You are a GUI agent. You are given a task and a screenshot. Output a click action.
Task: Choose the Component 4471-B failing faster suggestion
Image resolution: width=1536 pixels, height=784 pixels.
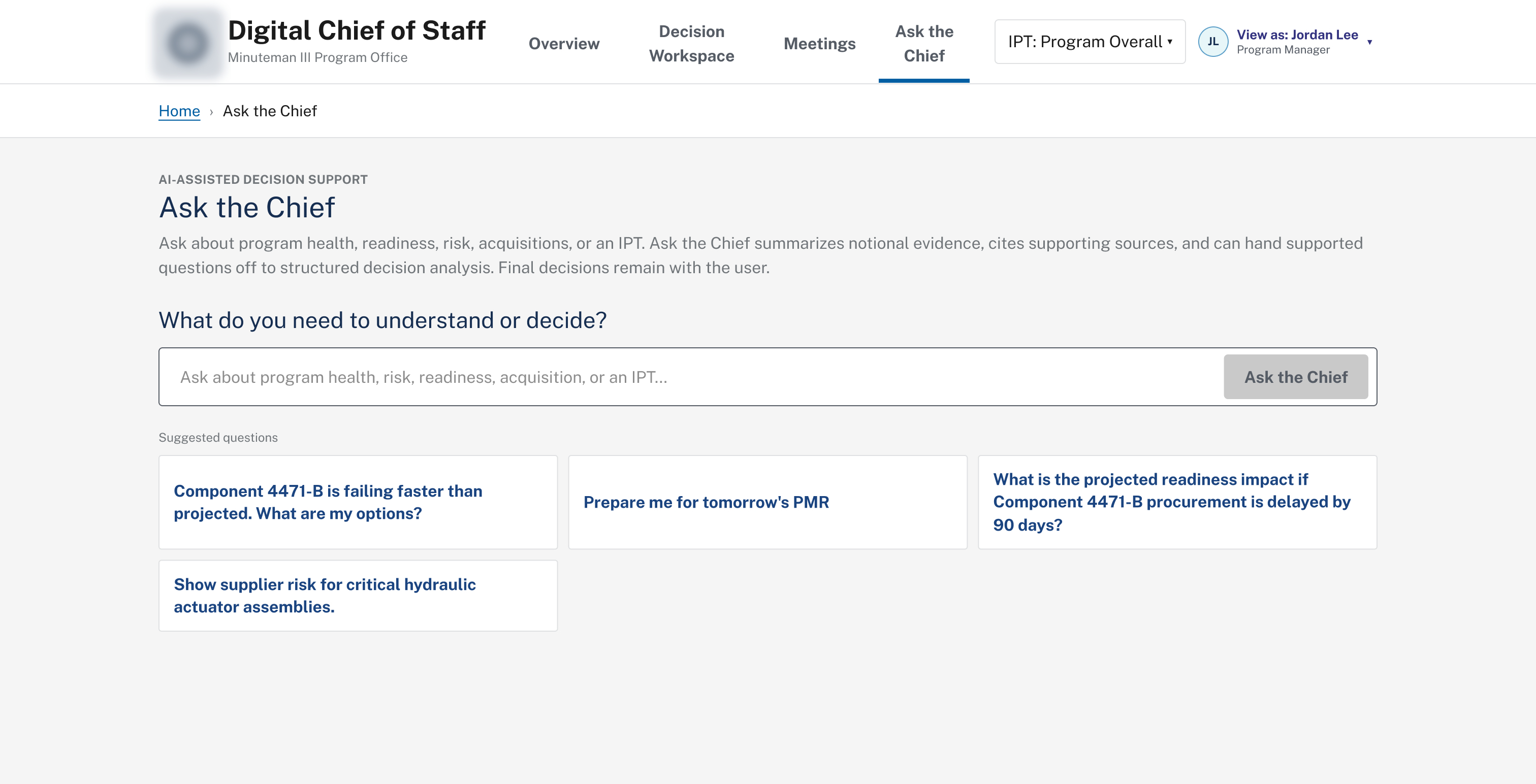[358, 502]
